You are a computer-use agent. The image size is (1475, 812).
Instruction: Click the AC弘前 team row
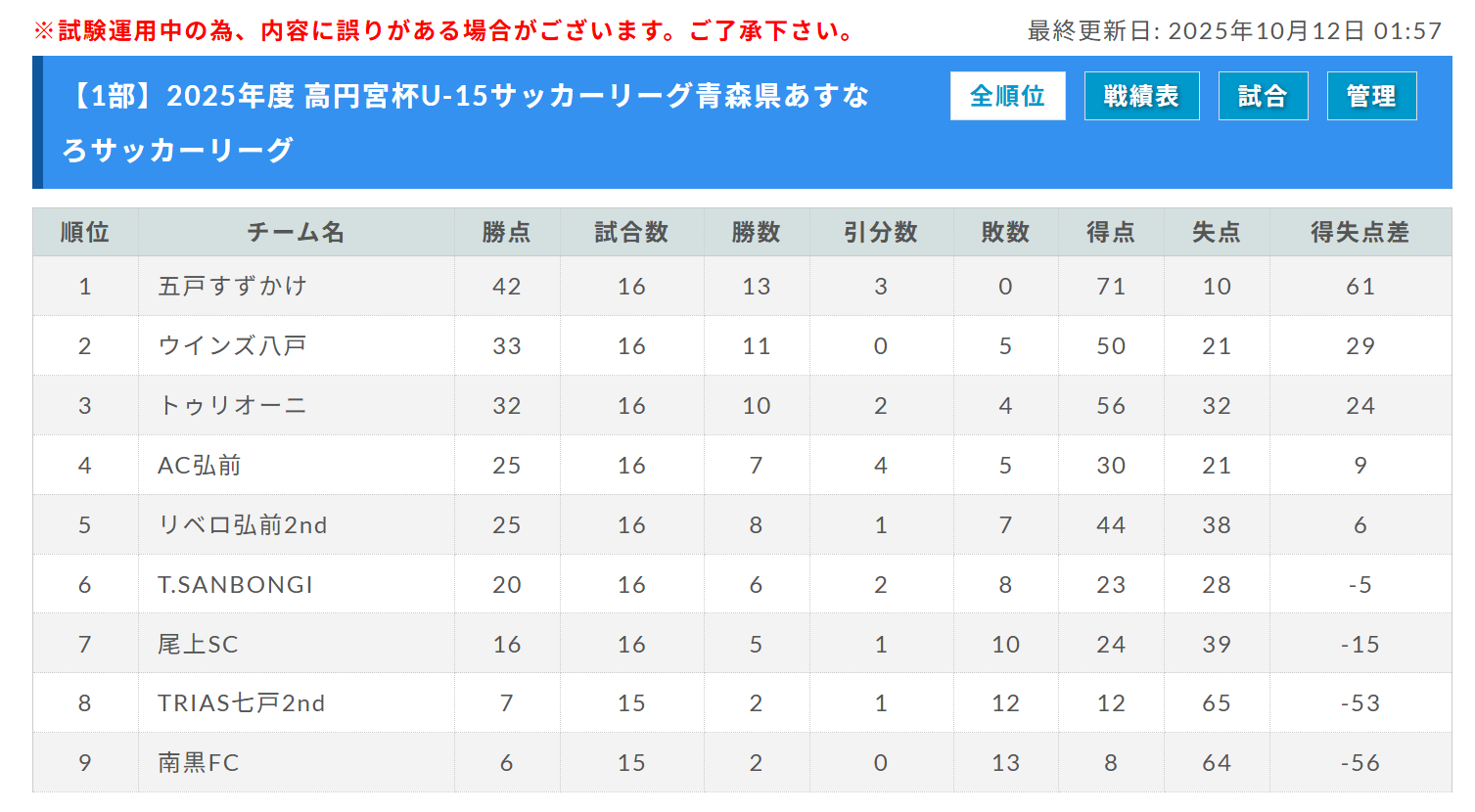click(200, 465)
